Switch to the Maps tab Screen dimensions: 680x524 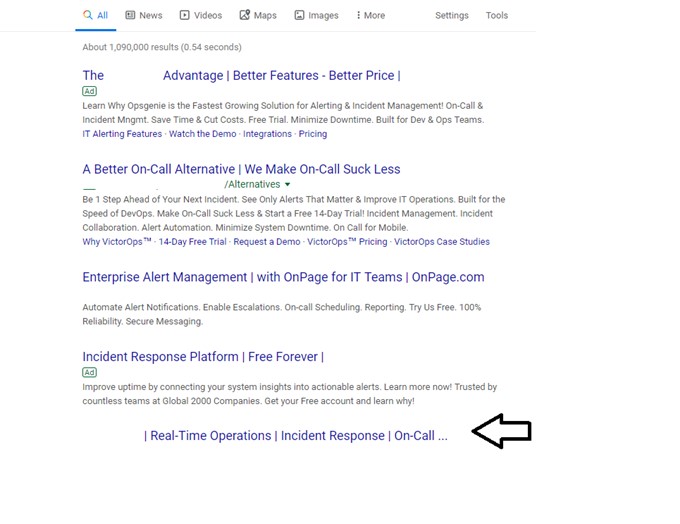[x=258, y=15]
